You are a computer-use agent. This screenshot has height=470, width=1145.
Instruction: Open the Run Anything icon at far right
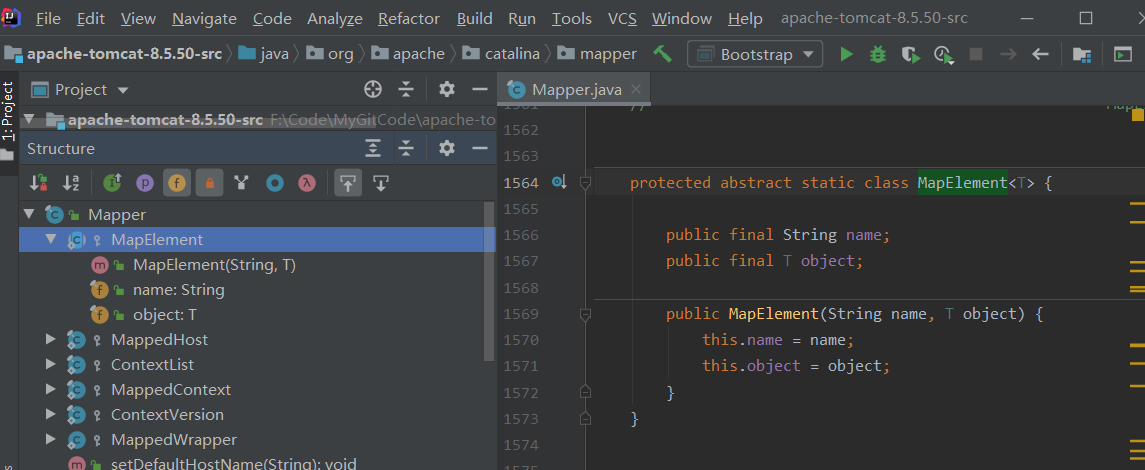1122,54
